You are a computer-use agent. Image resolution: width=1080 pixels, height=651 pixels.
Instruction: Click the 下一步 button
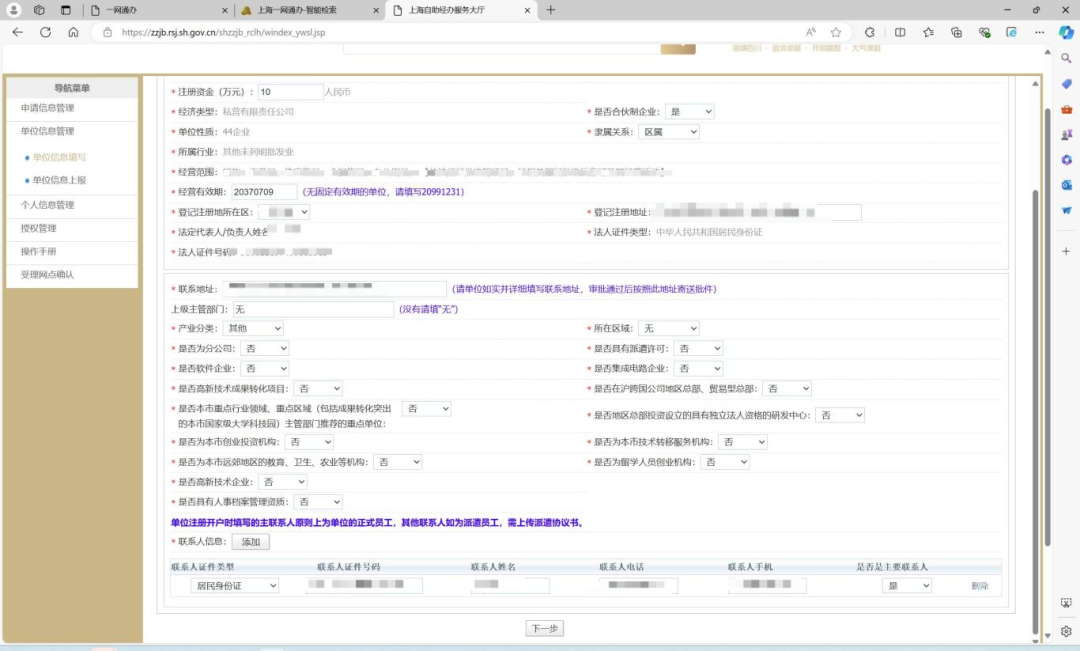point(544,628)
